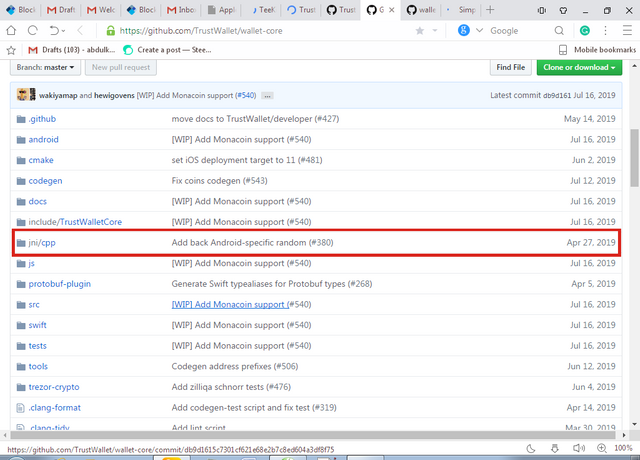The image size is (640, 460).
Task: Click the horizontal scrollbar at page bottom
Action: [x=311, y=435]
